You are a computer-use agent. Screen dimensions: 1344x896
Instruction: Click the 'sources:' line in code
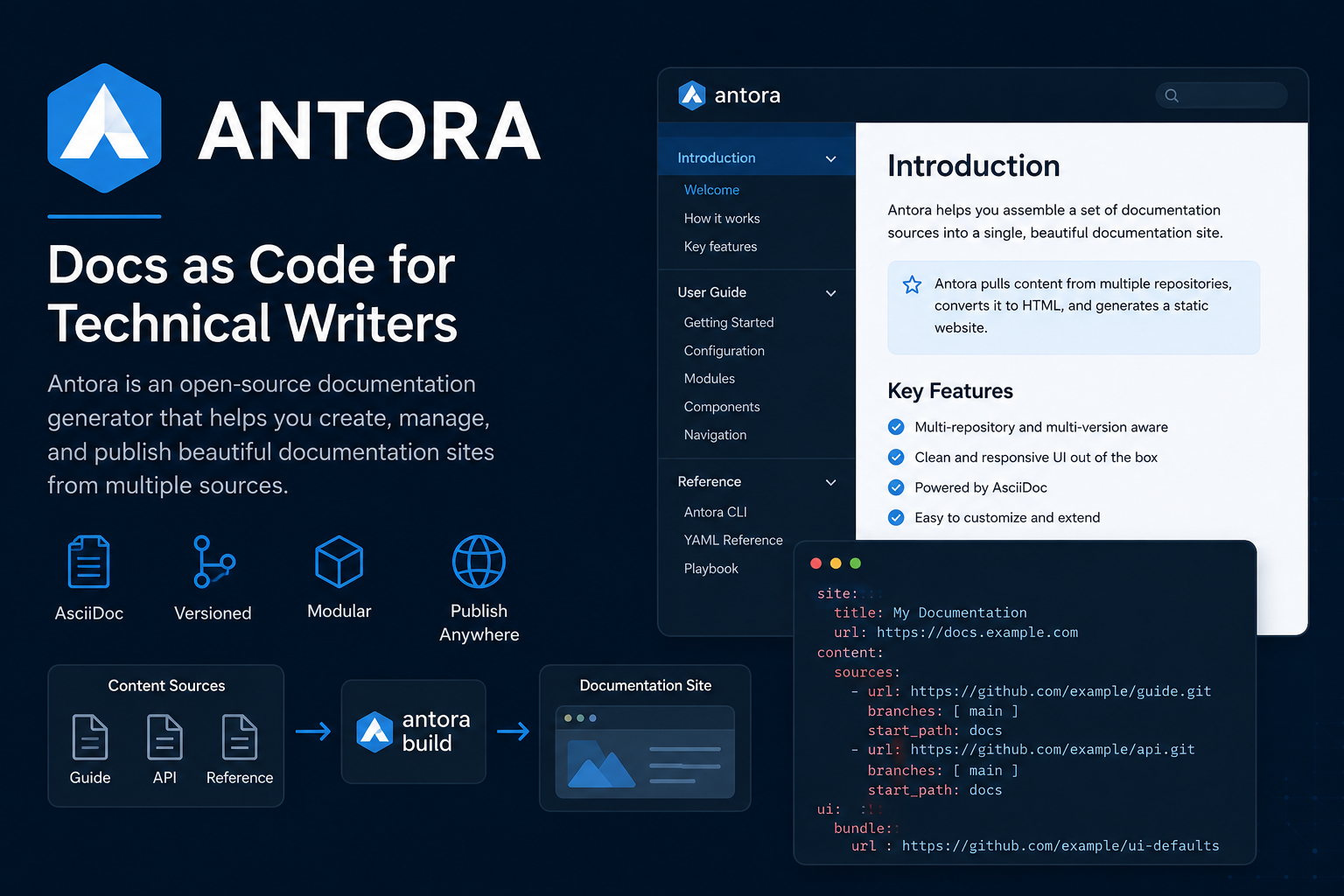click(867, 672)
